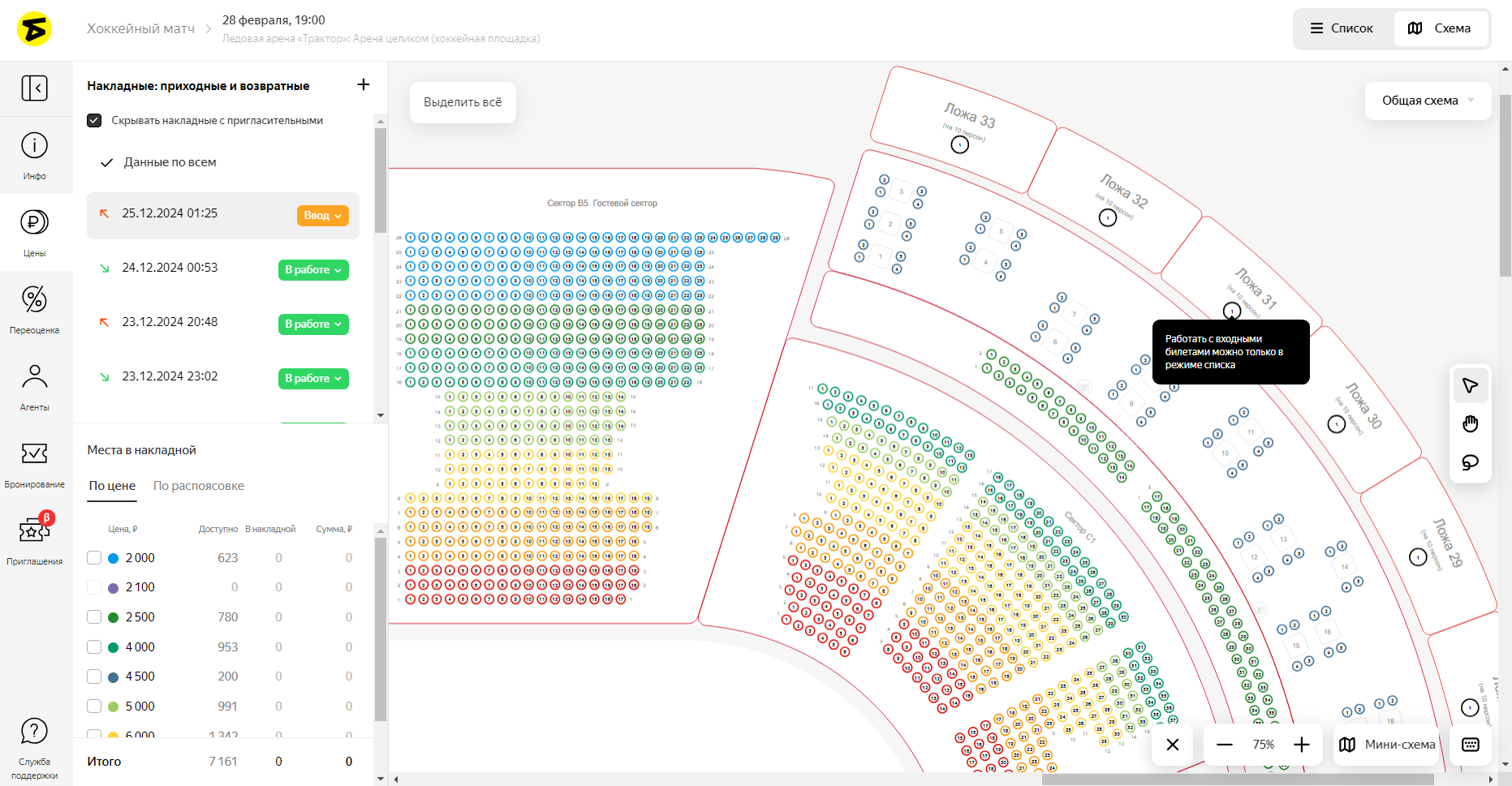Check the 4 500 price checkbox
Image resolution: width=1512 pixels, height=786 pixels.
pos(94,676)
